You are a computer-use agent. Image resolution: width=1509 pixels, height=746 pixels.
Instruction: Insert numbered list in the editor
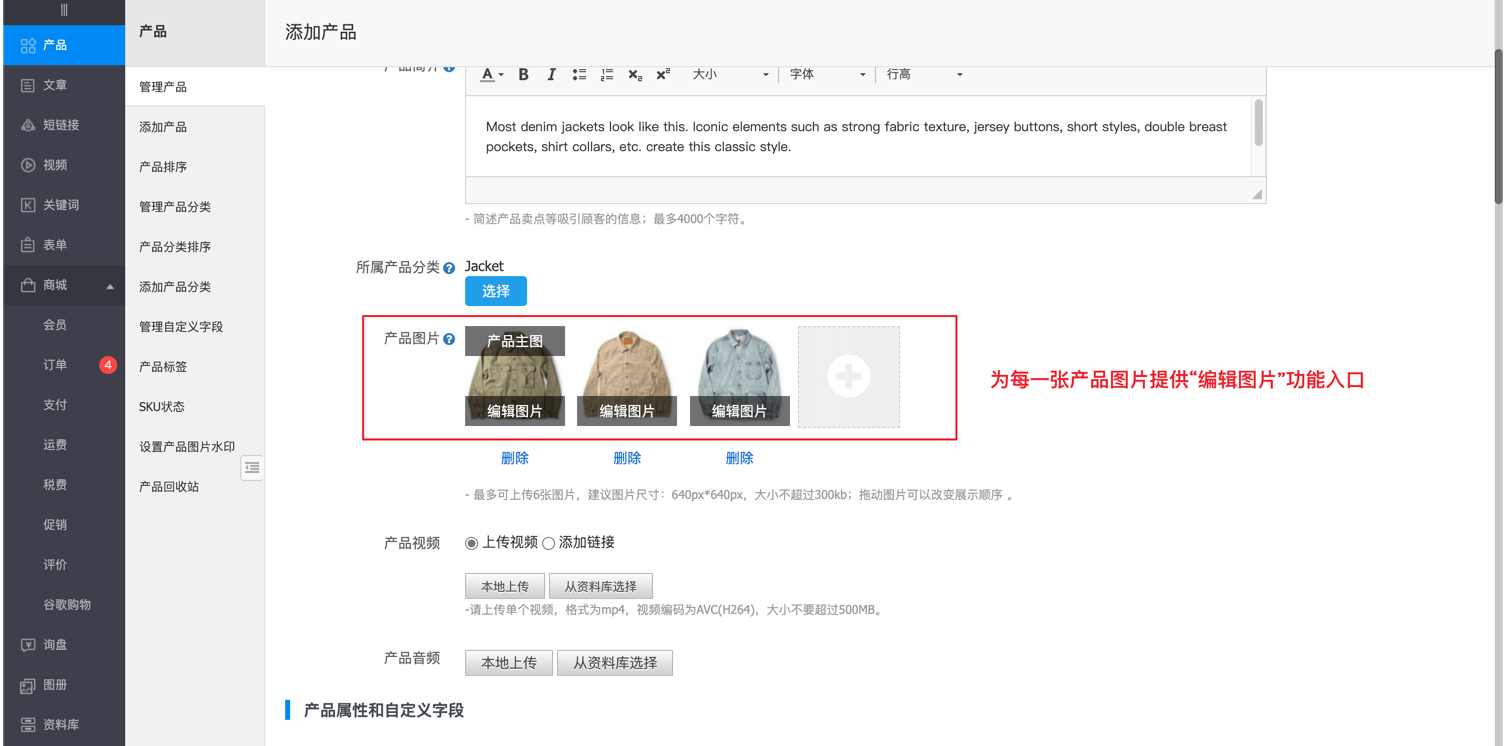607,75
